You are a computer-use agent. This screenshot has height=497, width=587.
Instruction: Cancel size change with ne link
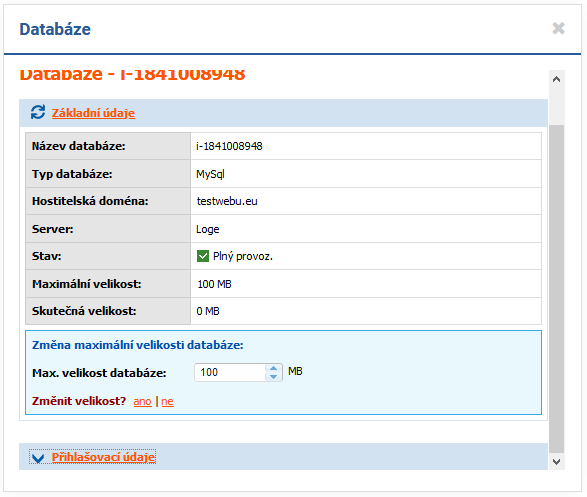(x=167, y=402)
